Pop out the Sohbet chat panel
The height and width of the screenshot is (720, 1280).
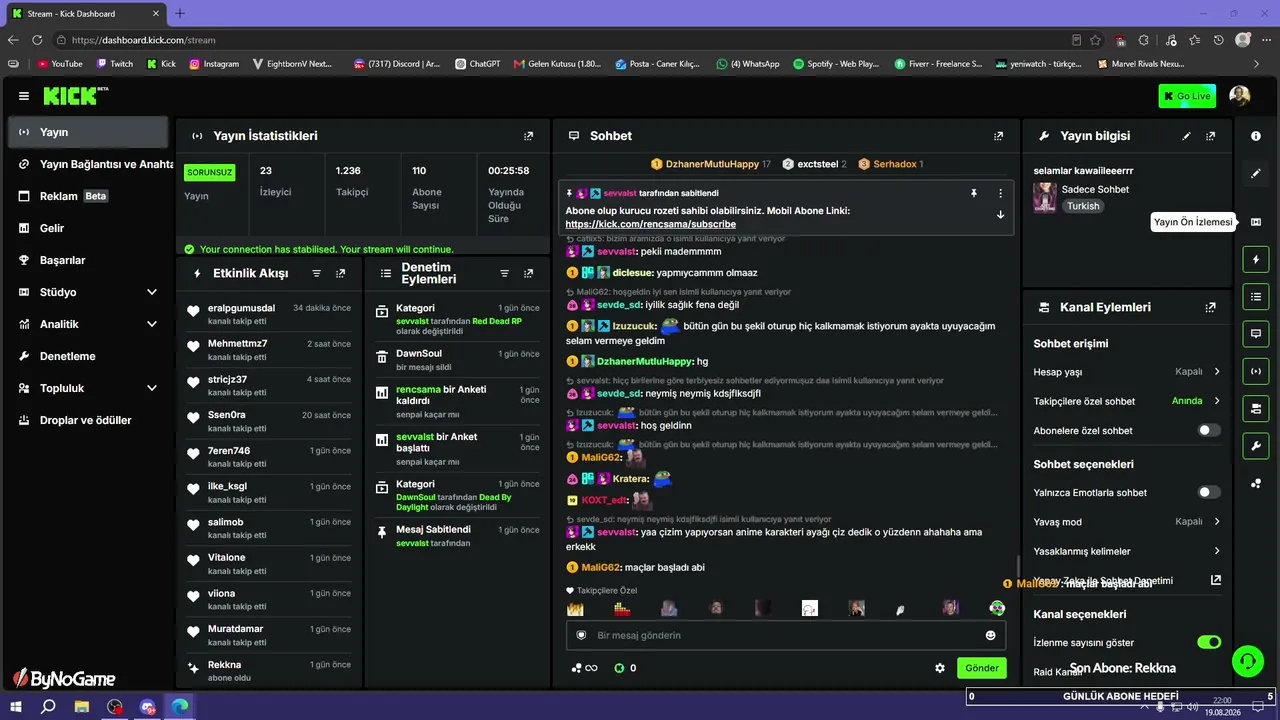tap(998, 136)
